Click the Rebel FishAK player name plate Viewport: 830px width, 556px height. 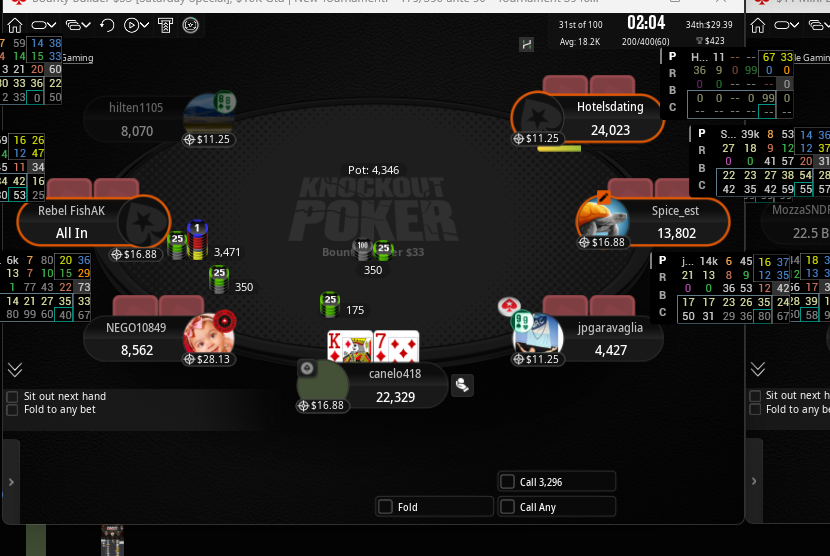tap(93, 222)
